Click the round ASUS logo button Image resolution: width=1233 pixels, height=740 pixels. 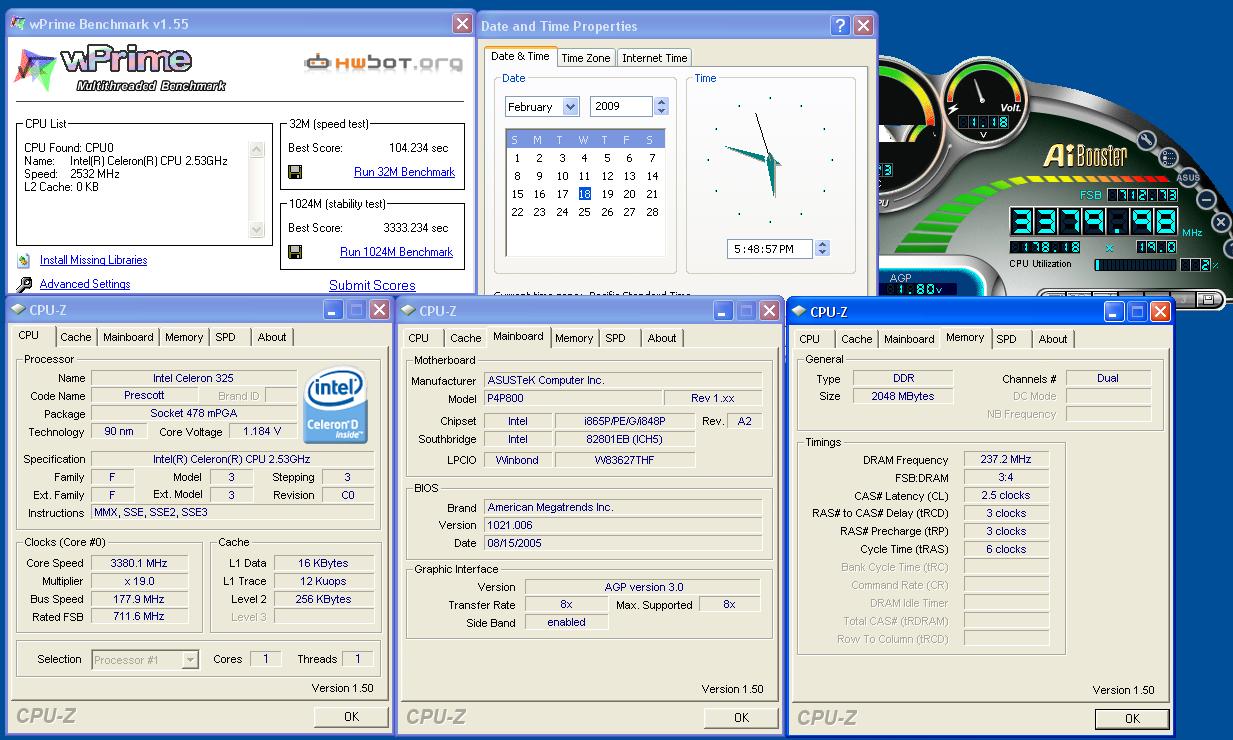click(x=1187, y=177)
